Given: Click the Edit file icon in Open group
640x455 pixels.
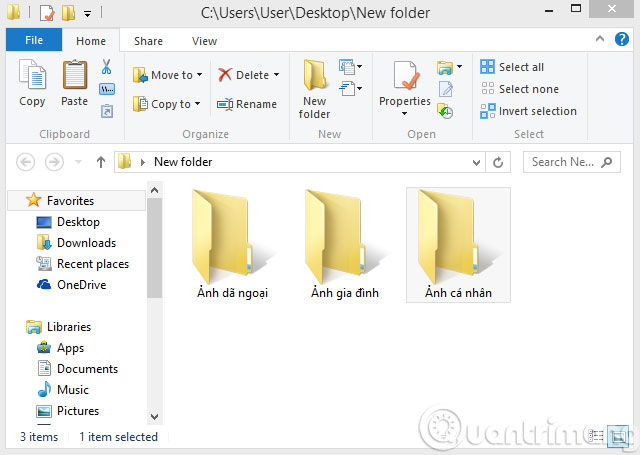Looking at the screenshot, I should (x=445, y=89).
